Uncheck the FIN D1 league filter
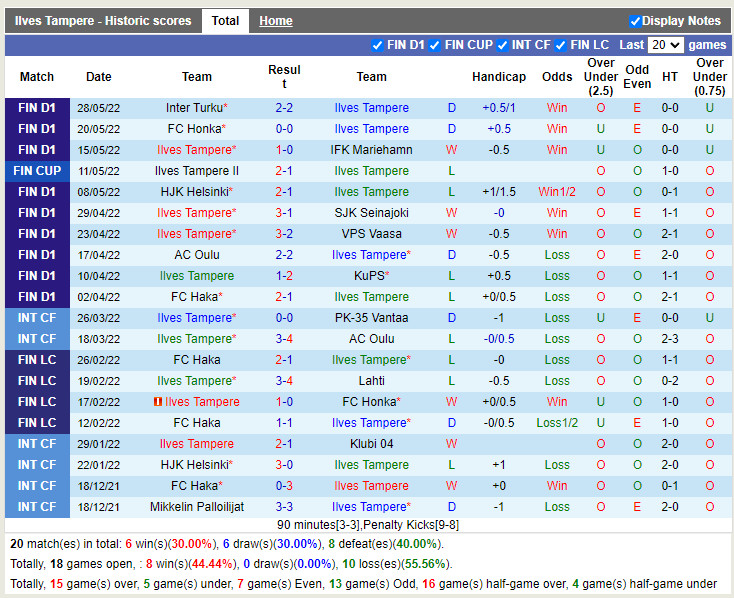Image resolution: width=734 pixels, height=598 pixels. [x=377, y=45]
